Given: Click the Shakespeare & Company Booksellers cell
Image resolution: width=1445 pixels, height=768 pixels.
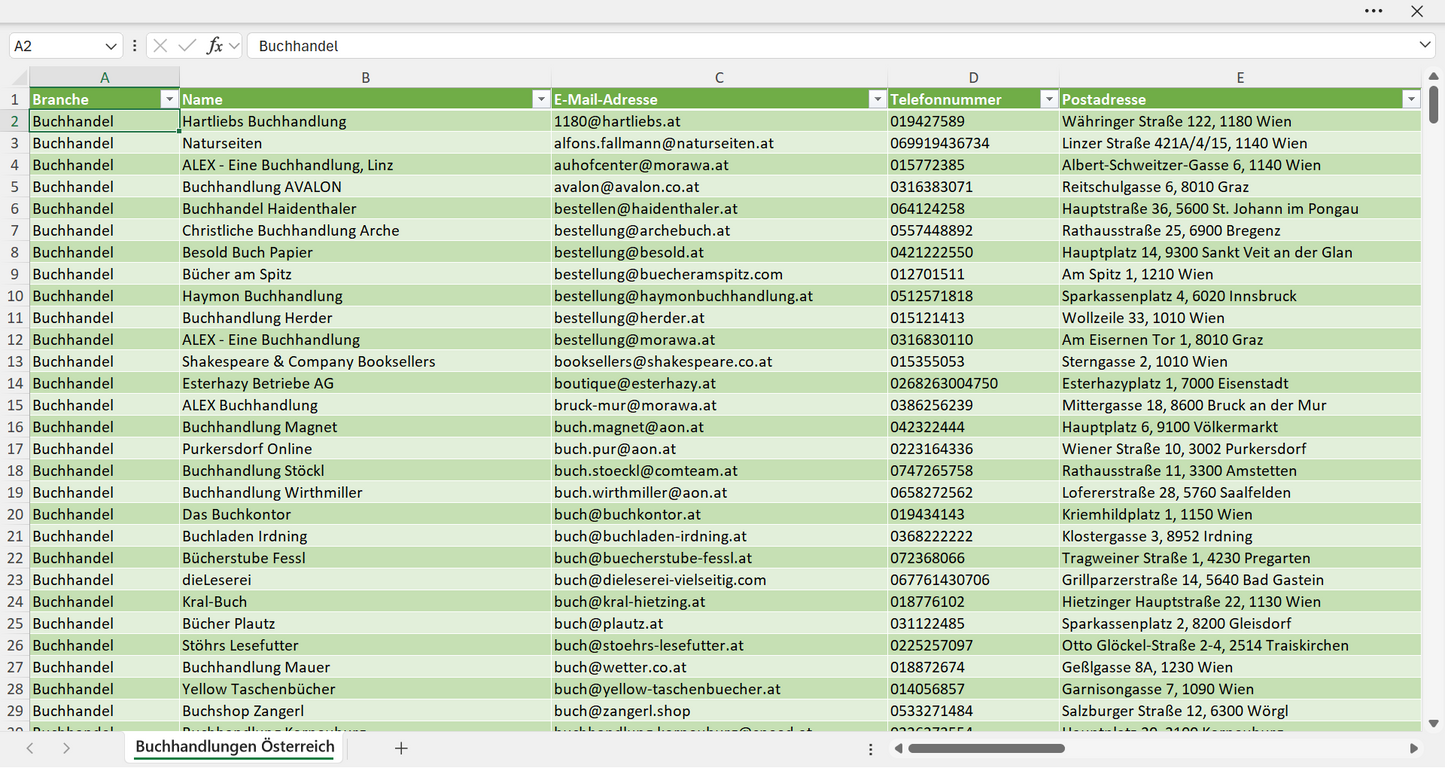Looking at the screenshot, I should [366, 362].
